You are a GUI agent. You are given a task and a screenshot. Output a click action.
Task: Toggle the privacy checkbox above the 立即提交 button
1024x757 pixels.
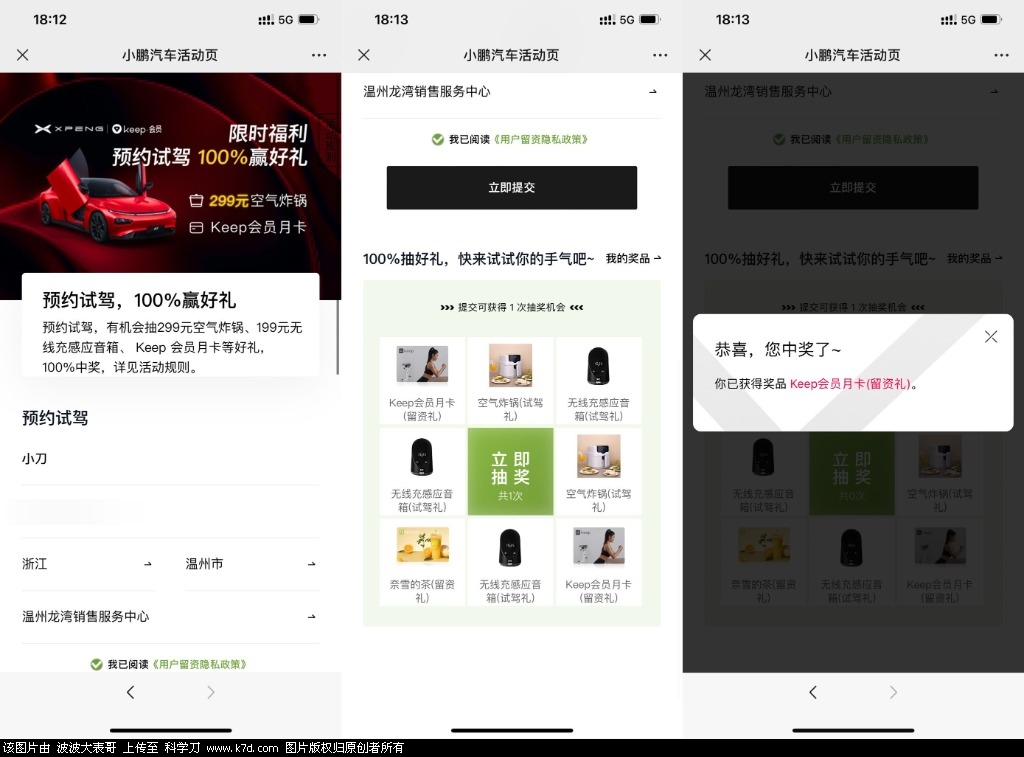coord(438,140)
